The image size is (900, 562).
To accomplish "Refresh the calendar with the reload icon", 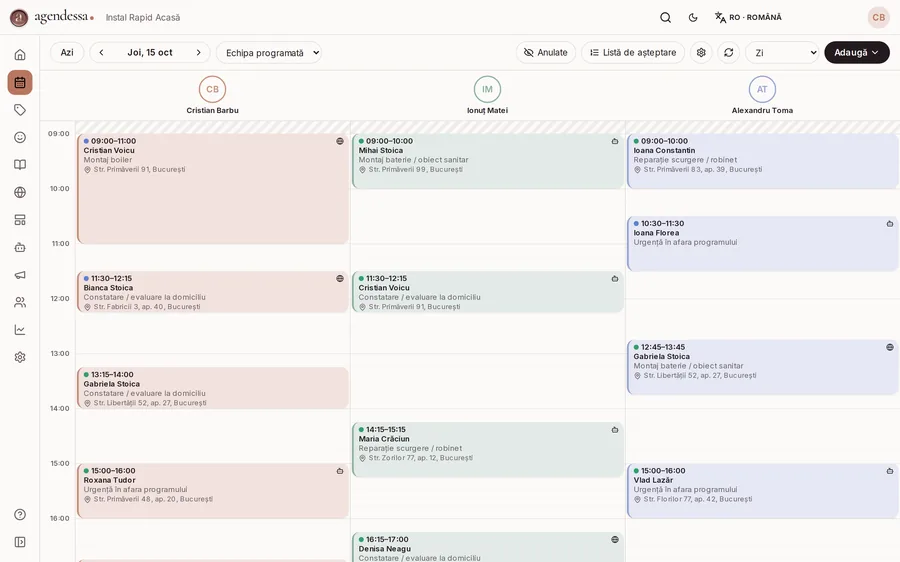I will tap(728, 52).
